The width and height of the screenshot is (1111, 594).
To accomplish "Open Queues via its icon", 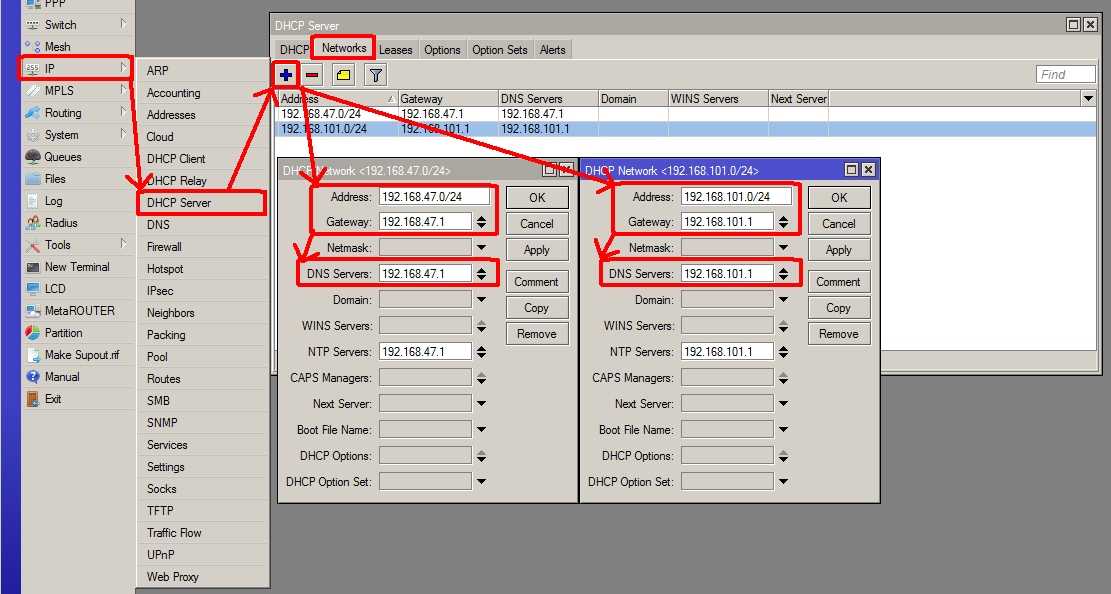I will [x=33, y=157].
